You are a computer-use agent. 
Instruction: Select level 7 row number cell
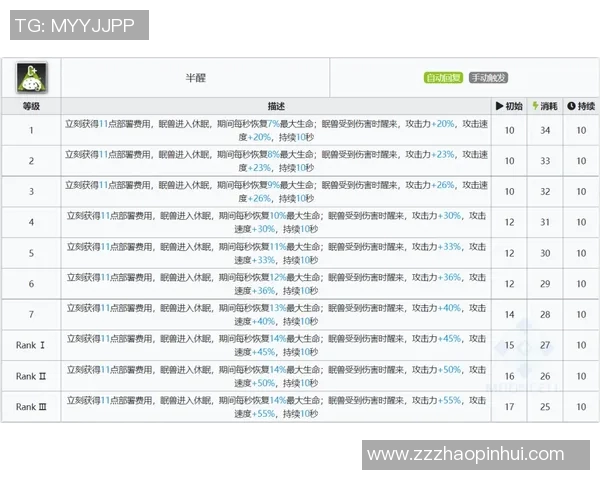31,314
